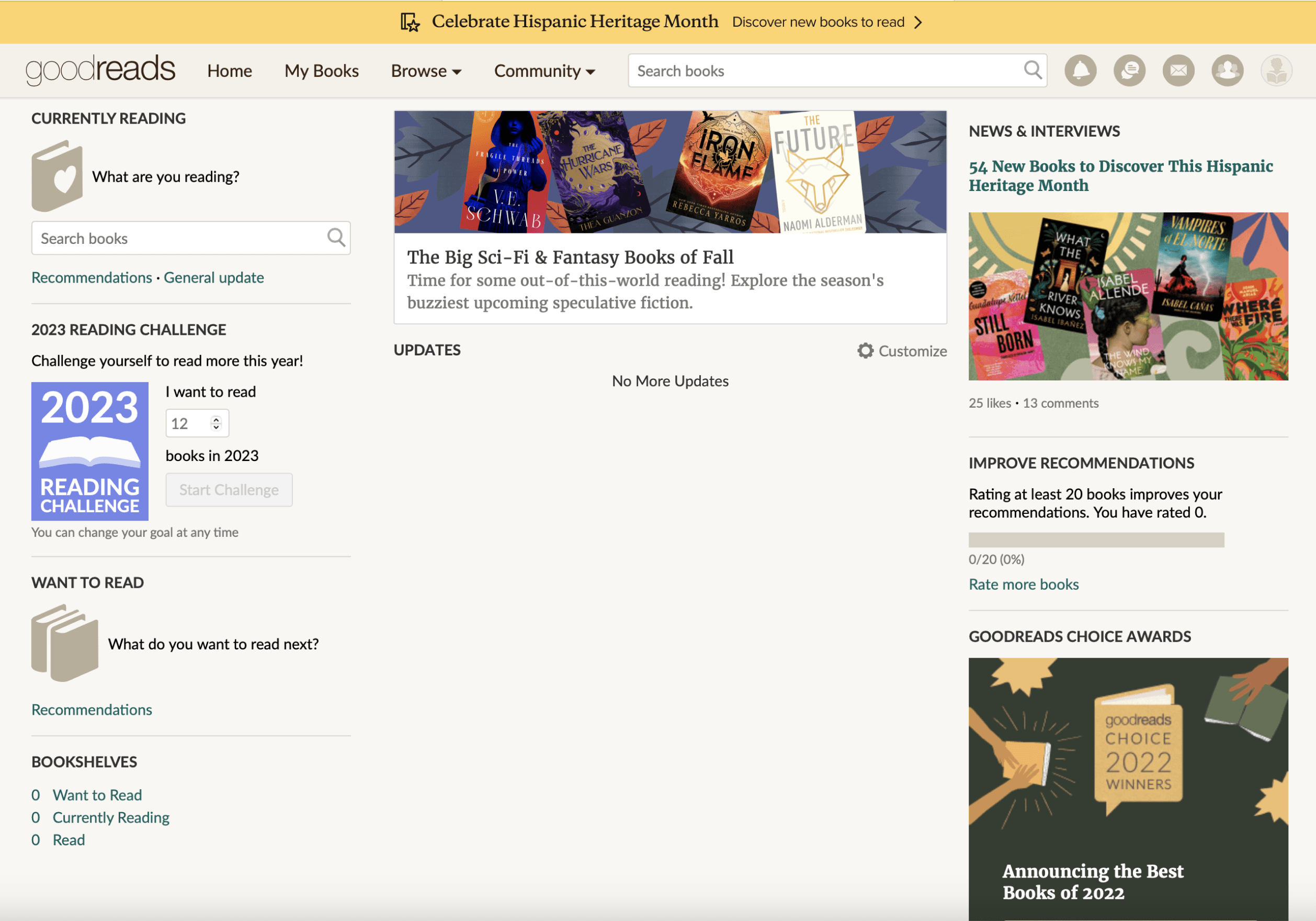
Task: Open the profile avatar icon
Action: [x=1276, y=71]
